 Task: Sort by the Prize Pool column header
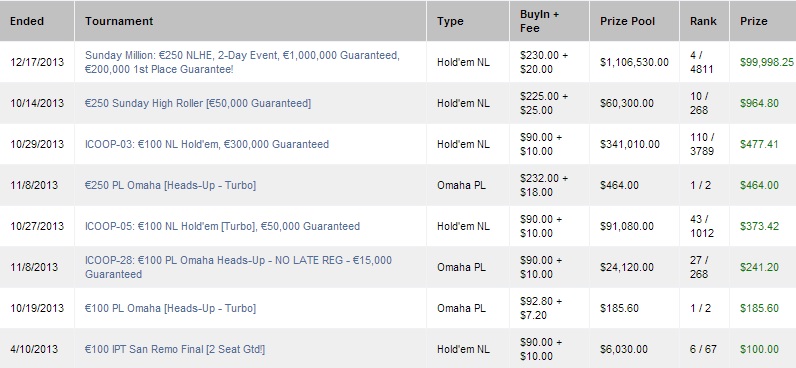[x=627, y=21]
